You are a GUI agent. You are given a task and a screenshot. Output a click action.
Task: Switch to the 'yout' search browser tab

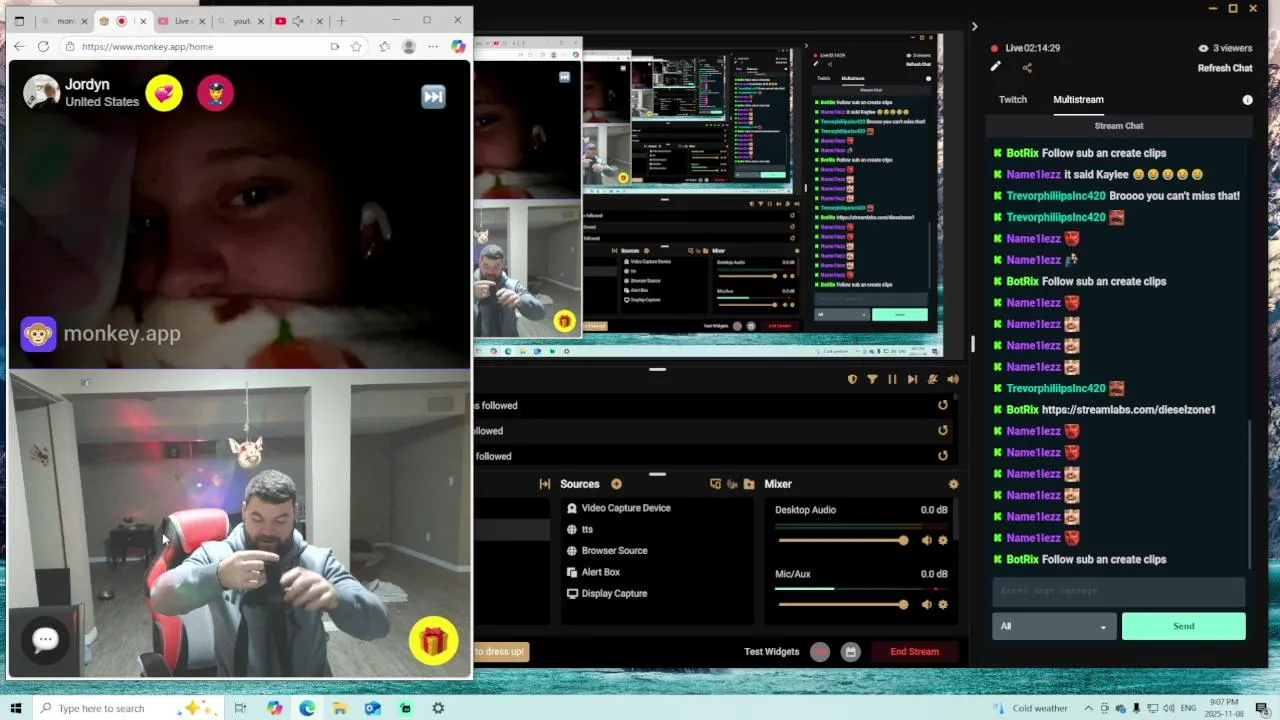(x=240, y=21)
